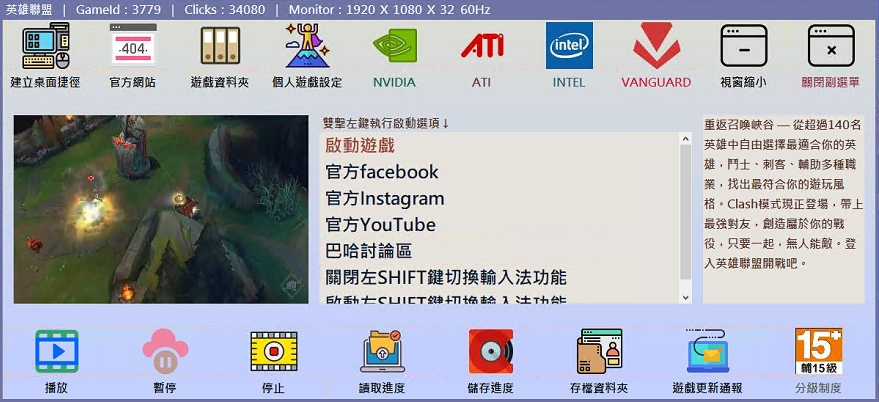This screenshot has width=879, height=402.
Task: Open 遊戲更新通報 game update report icon
Action: (x=707, y=352)
